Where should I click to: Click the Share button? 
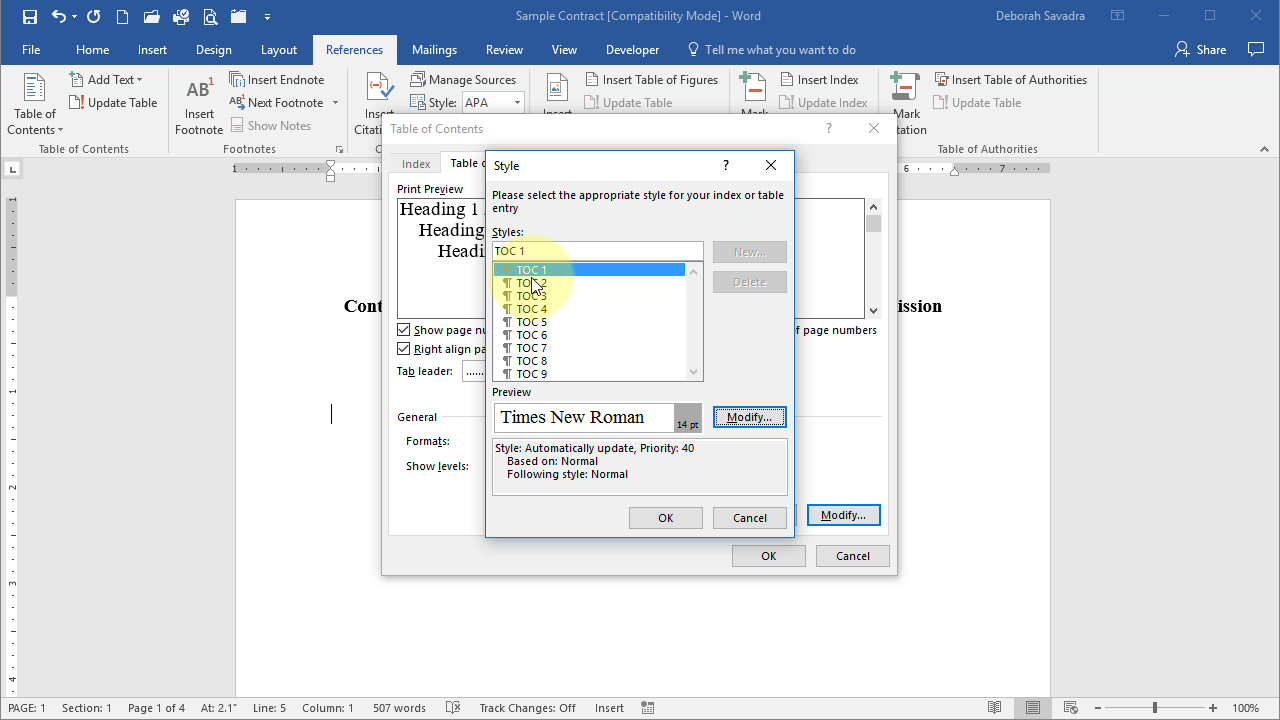pos(1200,50)
